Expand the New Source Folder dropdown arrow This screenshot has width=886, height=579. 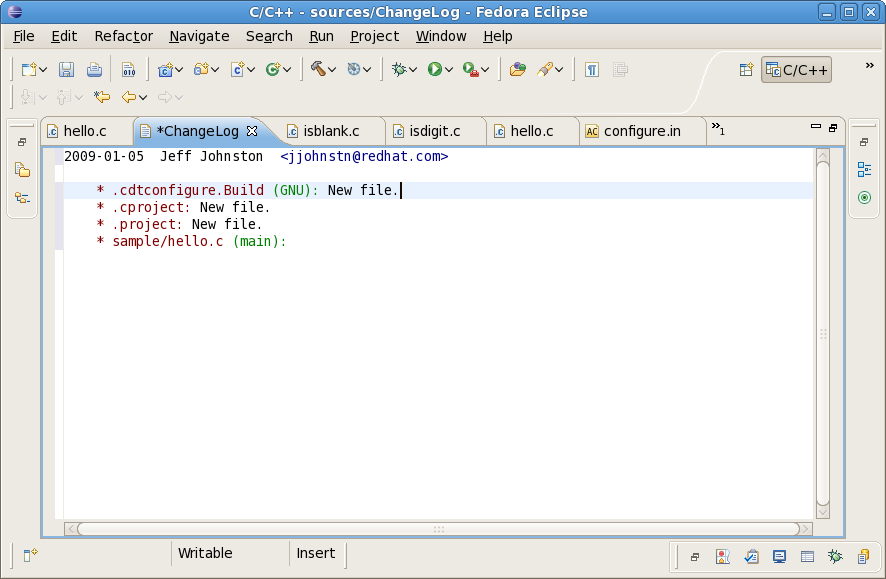pyautogui.click(x=215, y=69)
